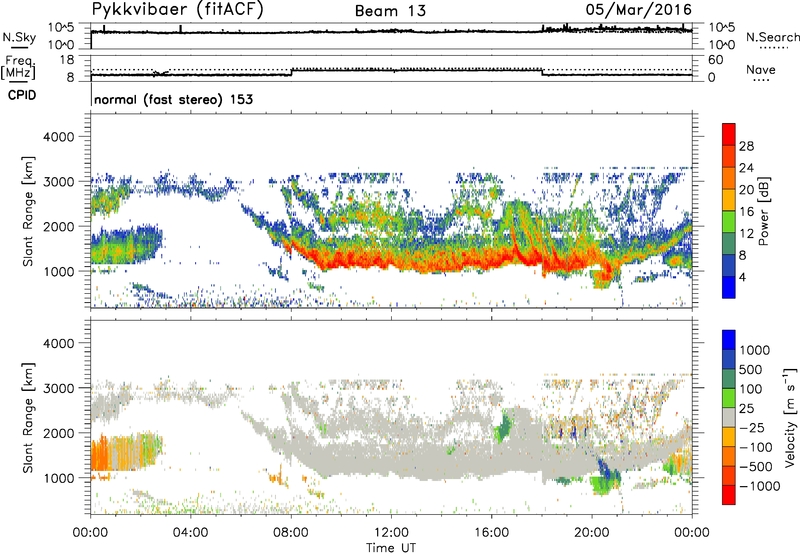The width and height of the screenshot is (800, 554).
Task: Click the date '05/Mar/2016'
Action: (639, 9)
